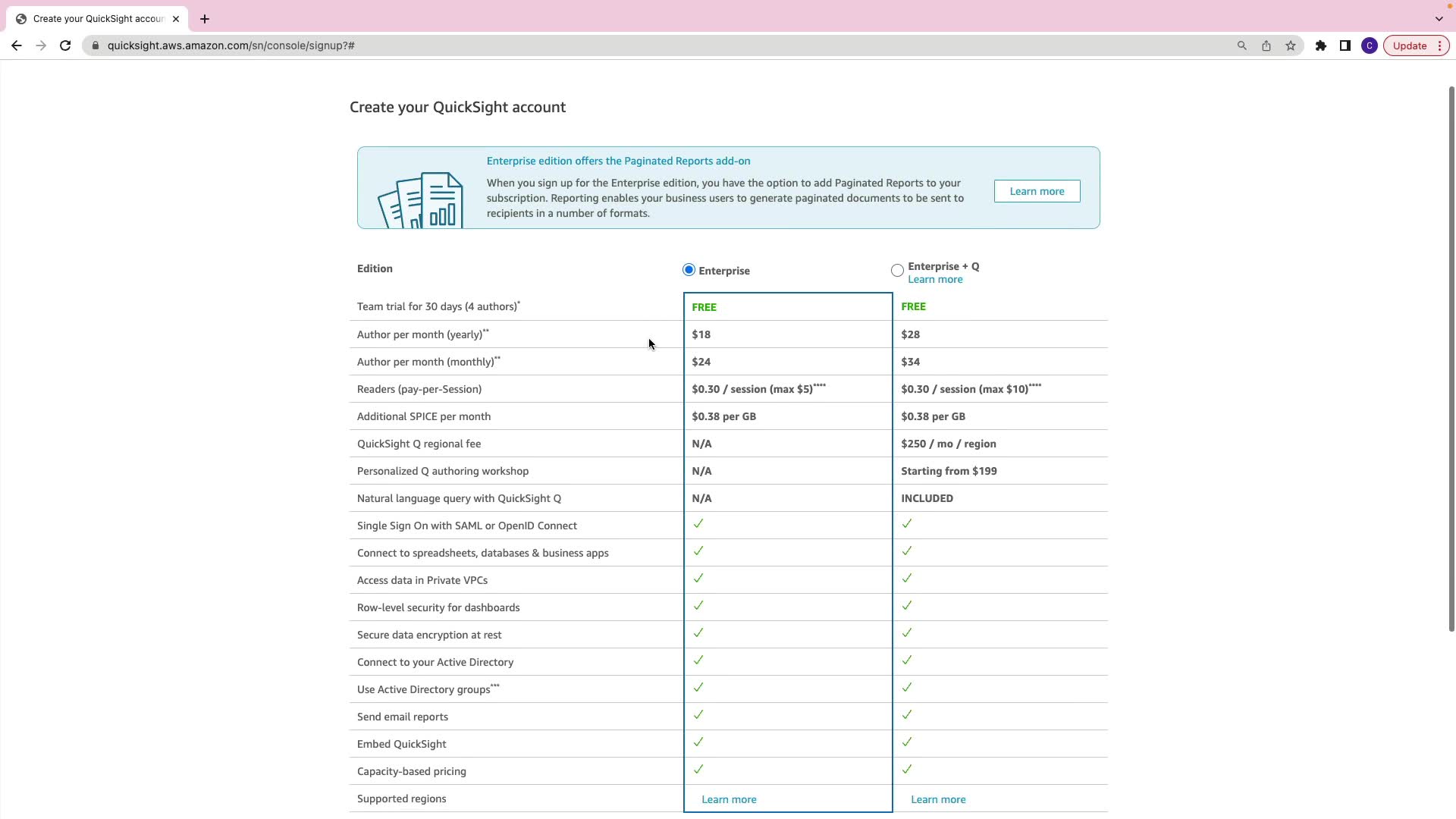
Task: Click the share page icon in the address bar
Action: pyautogui.click(x=1266, y=45)
